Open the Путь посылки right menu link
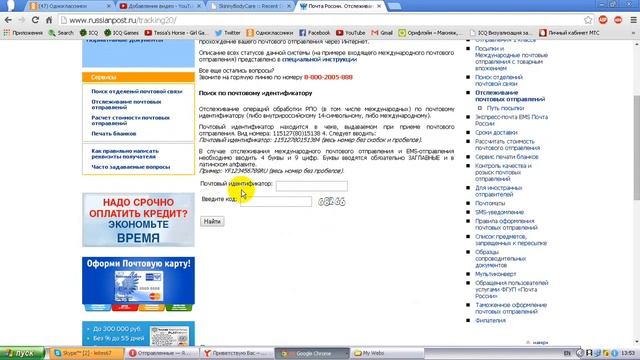Viewport: 640px width, 360px height. pyautogui.click(x=505, y=108)
